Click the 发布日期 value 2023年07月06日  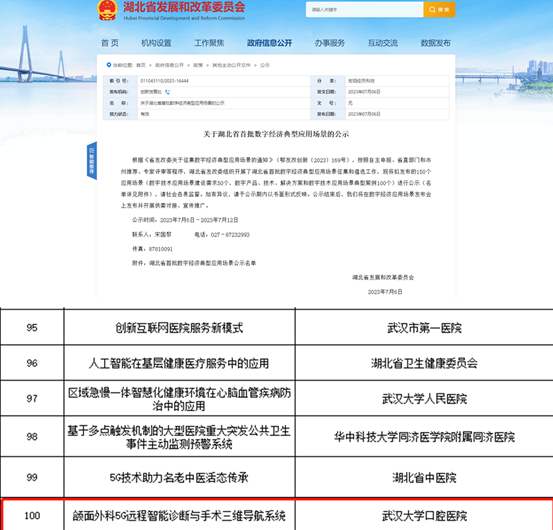point(364,114)
